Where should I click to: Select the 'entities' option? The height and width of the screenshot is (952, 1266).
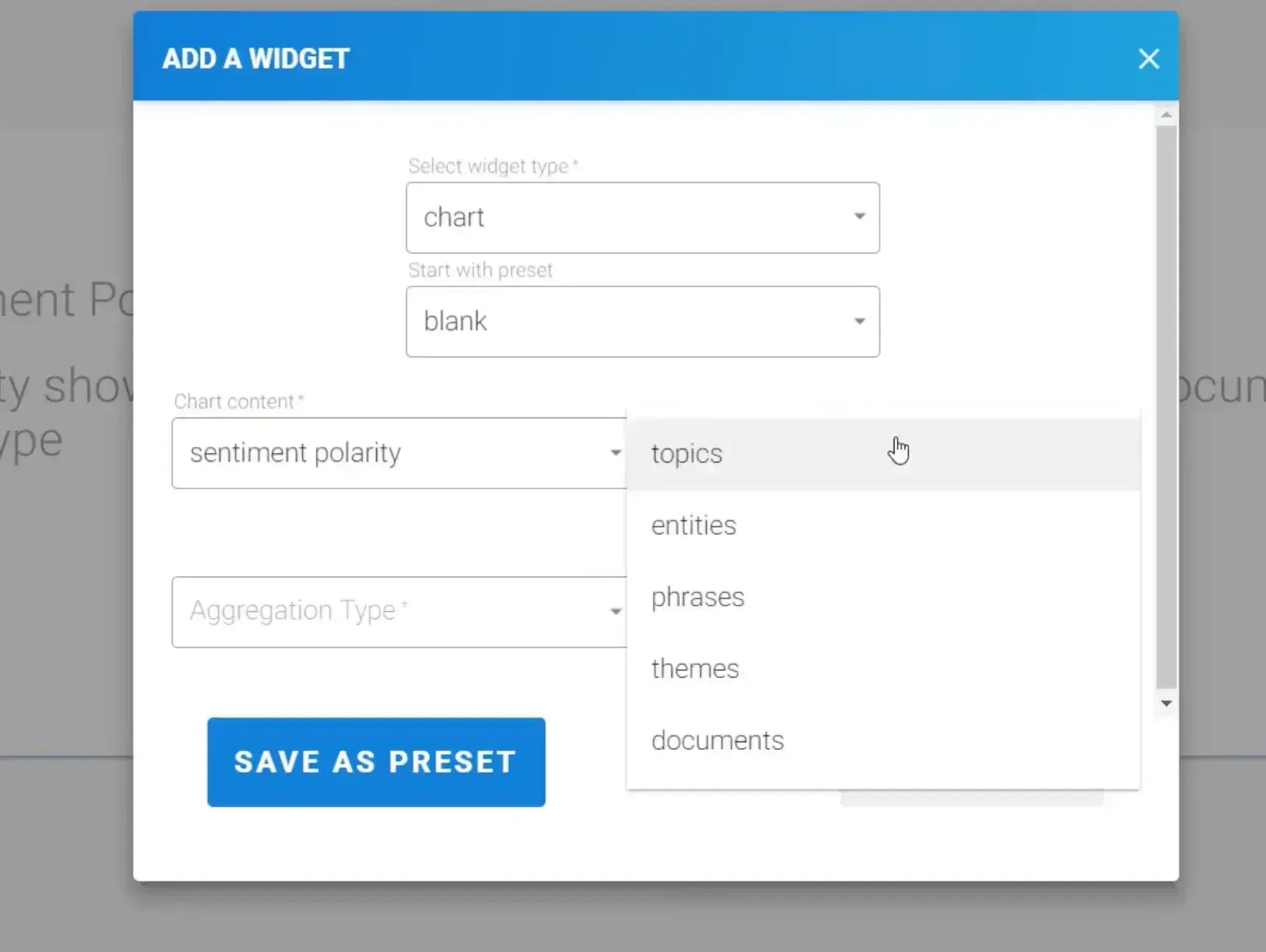click(694, 526)
